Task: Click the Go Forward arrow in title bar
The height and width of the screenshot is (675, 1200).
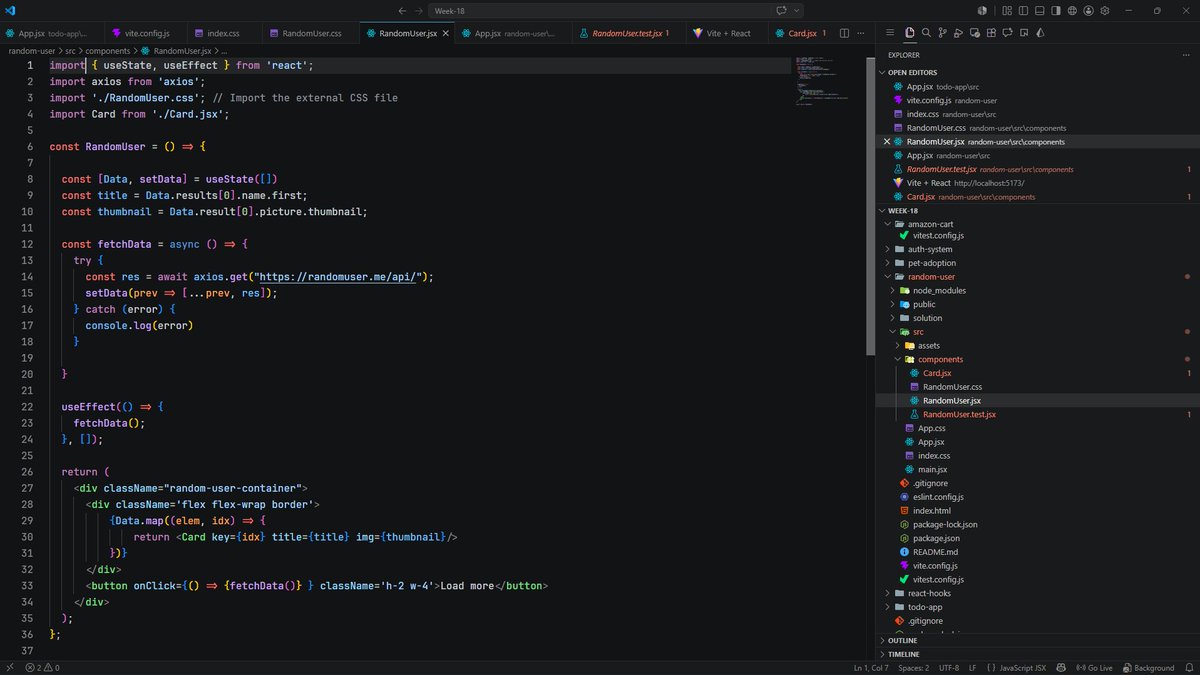Action: (417, 10)
